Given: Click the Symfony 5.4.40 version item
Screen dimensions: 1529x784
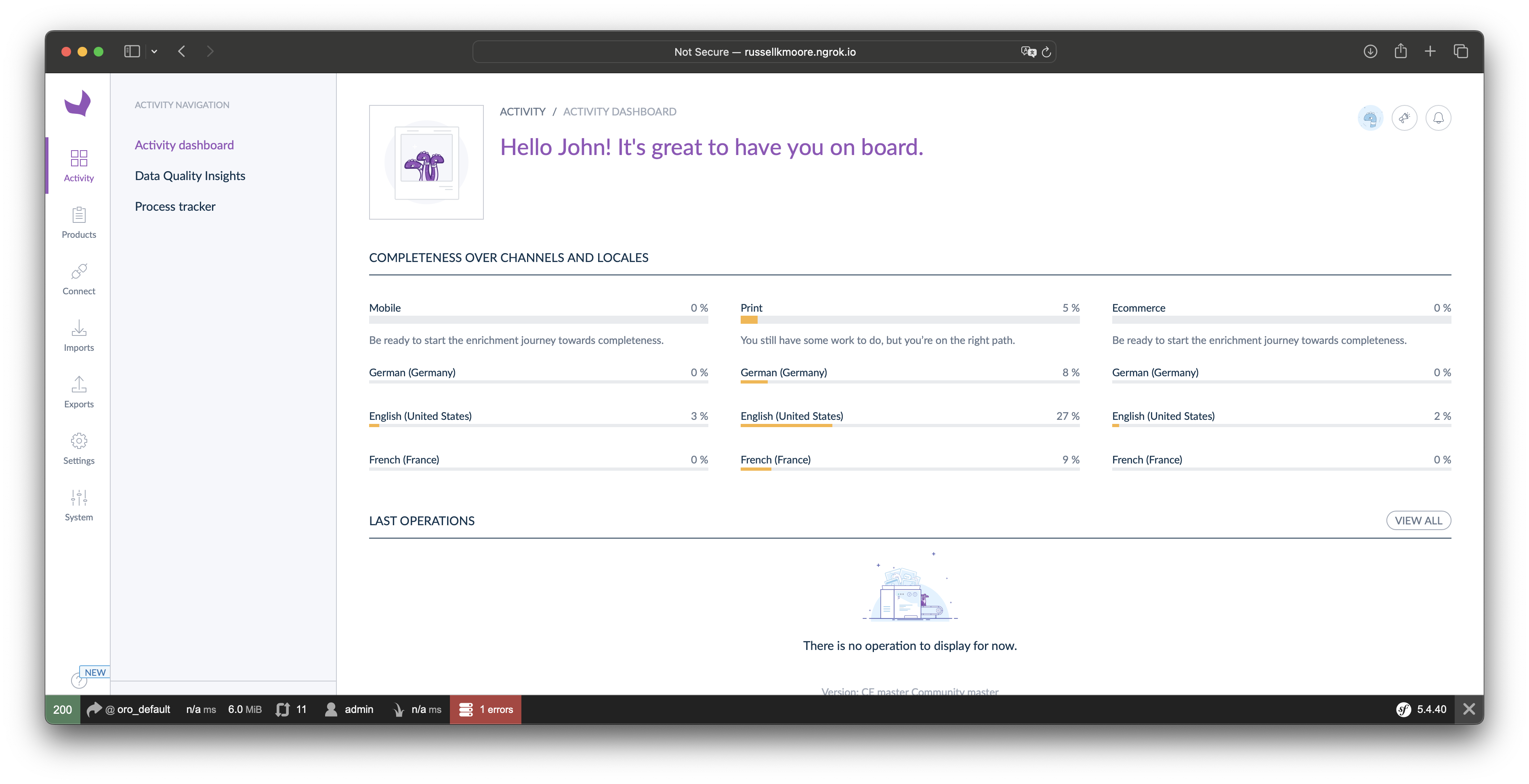Looking at the screenshot, I should point(1421,709).
